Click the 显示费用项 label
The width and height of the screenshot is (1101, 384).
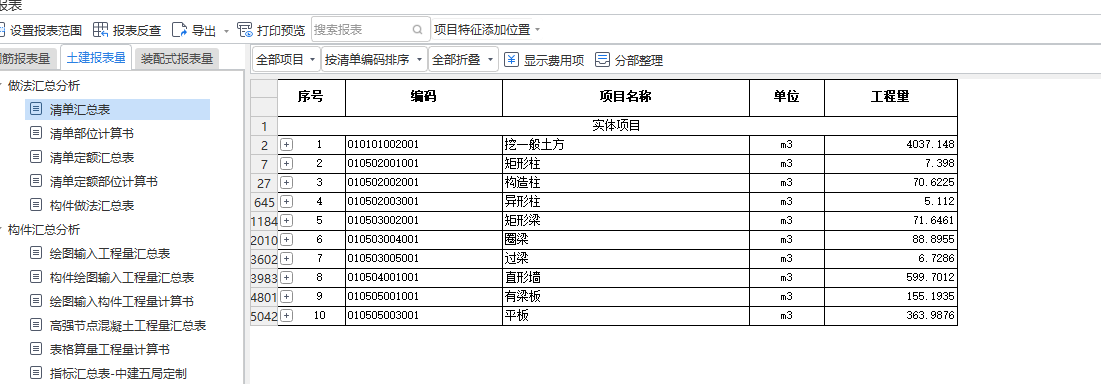554,60
